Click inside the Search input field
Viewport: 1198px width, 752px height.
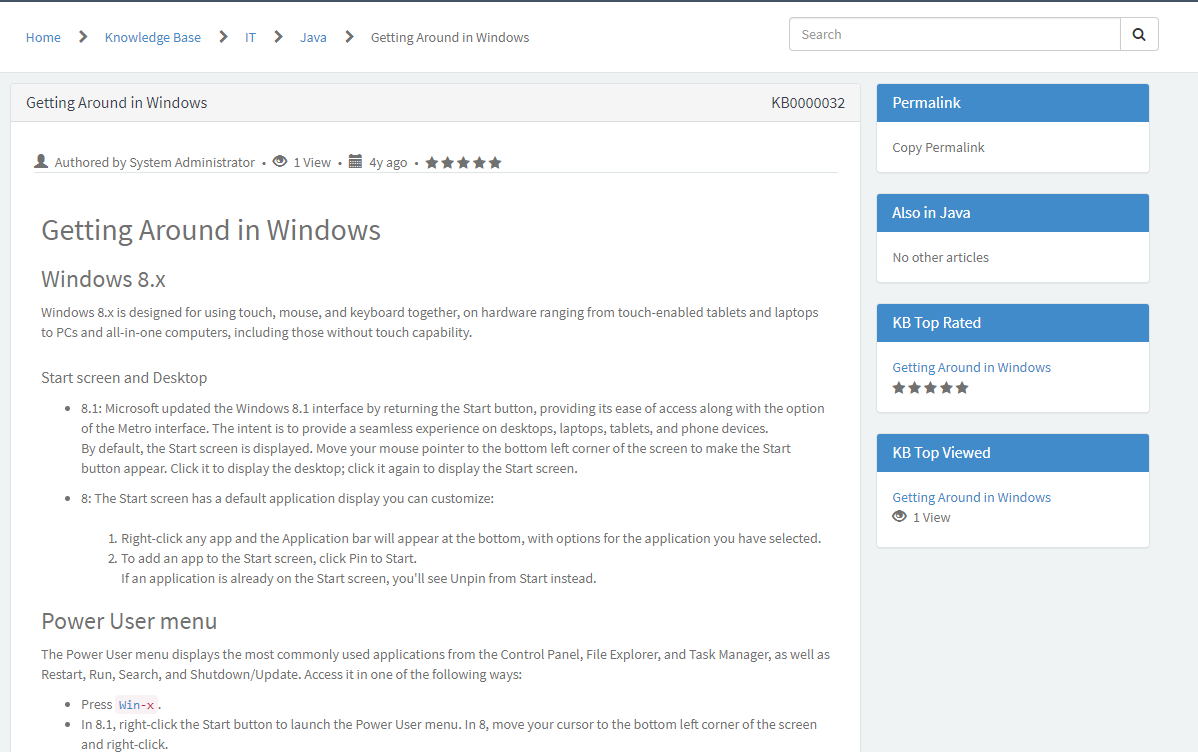tap(950, 33)
